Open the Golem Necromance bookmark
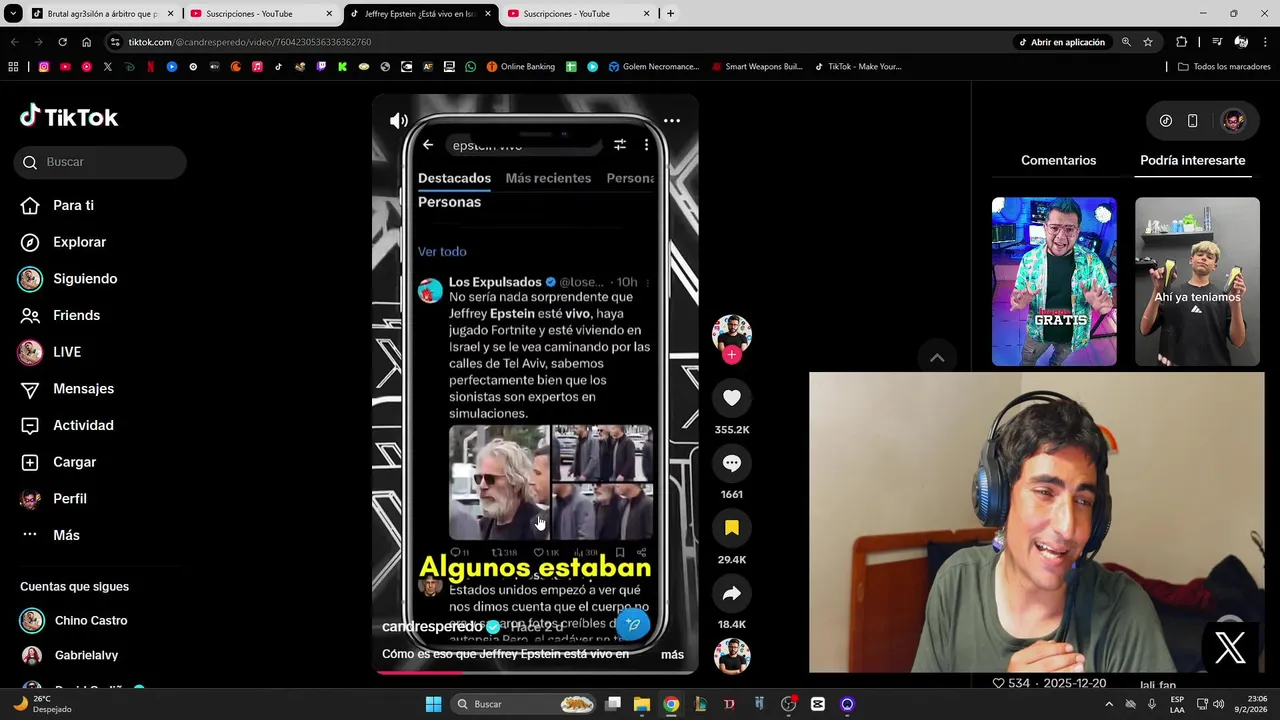The height and width of the screenshot is (720, 1280). [x=654, y=67]
